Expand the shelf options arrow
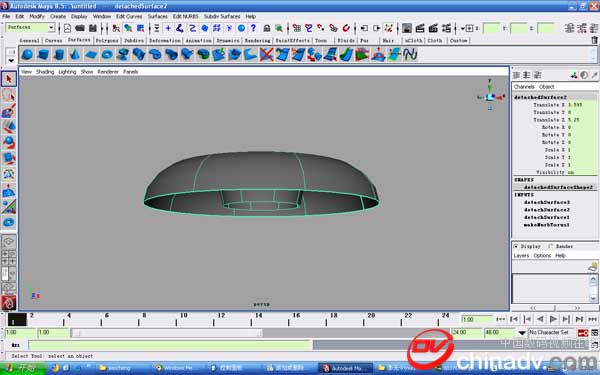The height and width of the screenshot is (375, 600). [x=11, y=61]
